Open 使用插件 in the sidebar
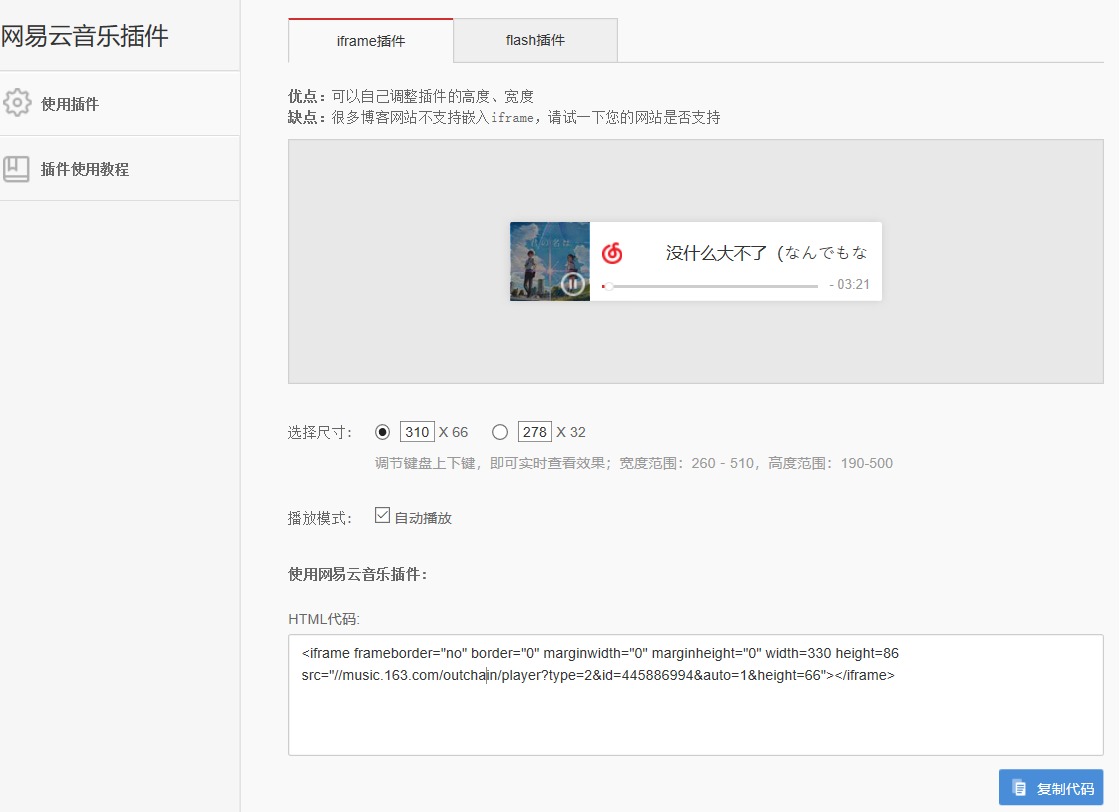 click(120, 103)
